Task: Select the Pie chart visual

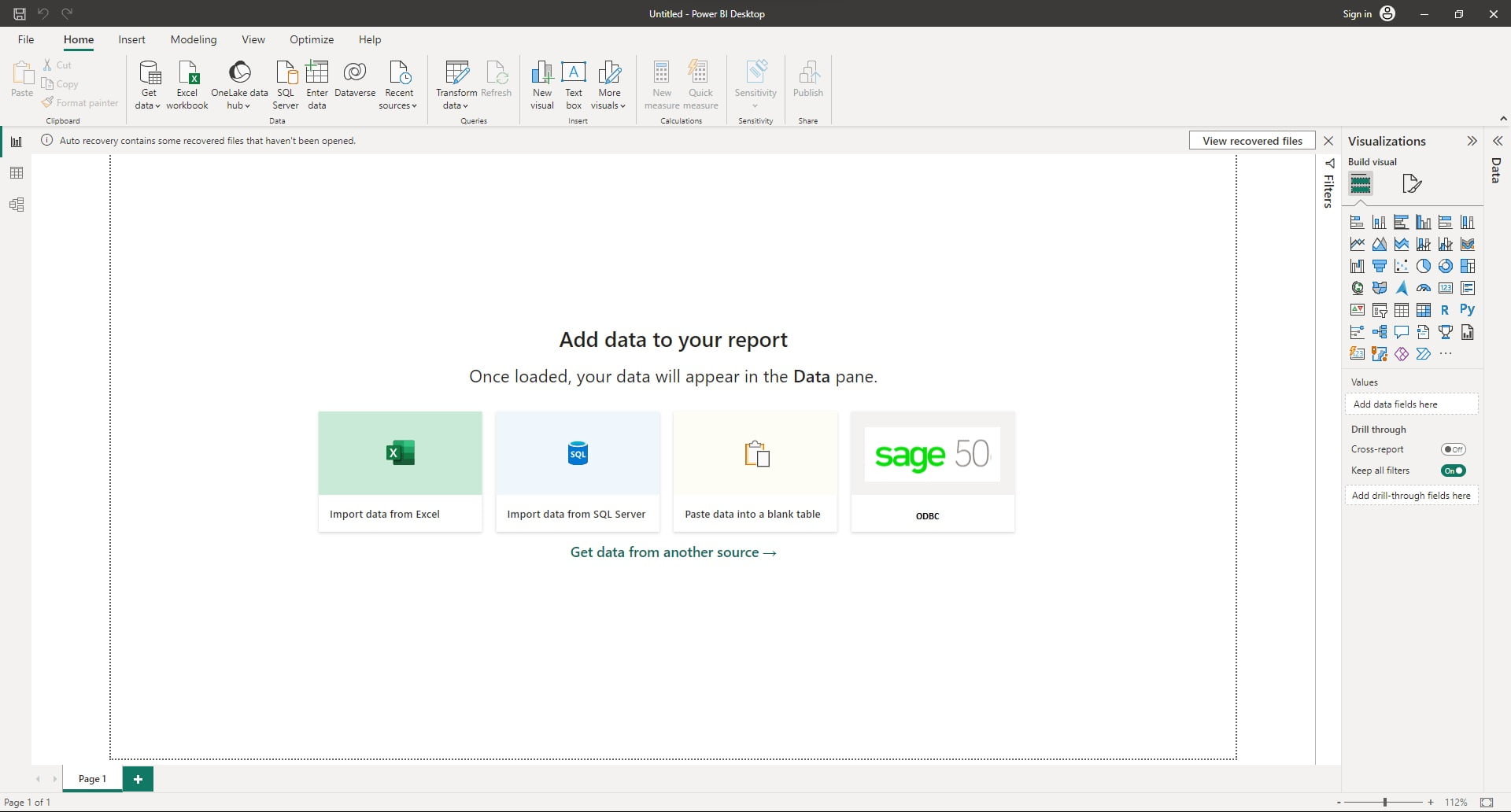Action: pos(1424,266)
